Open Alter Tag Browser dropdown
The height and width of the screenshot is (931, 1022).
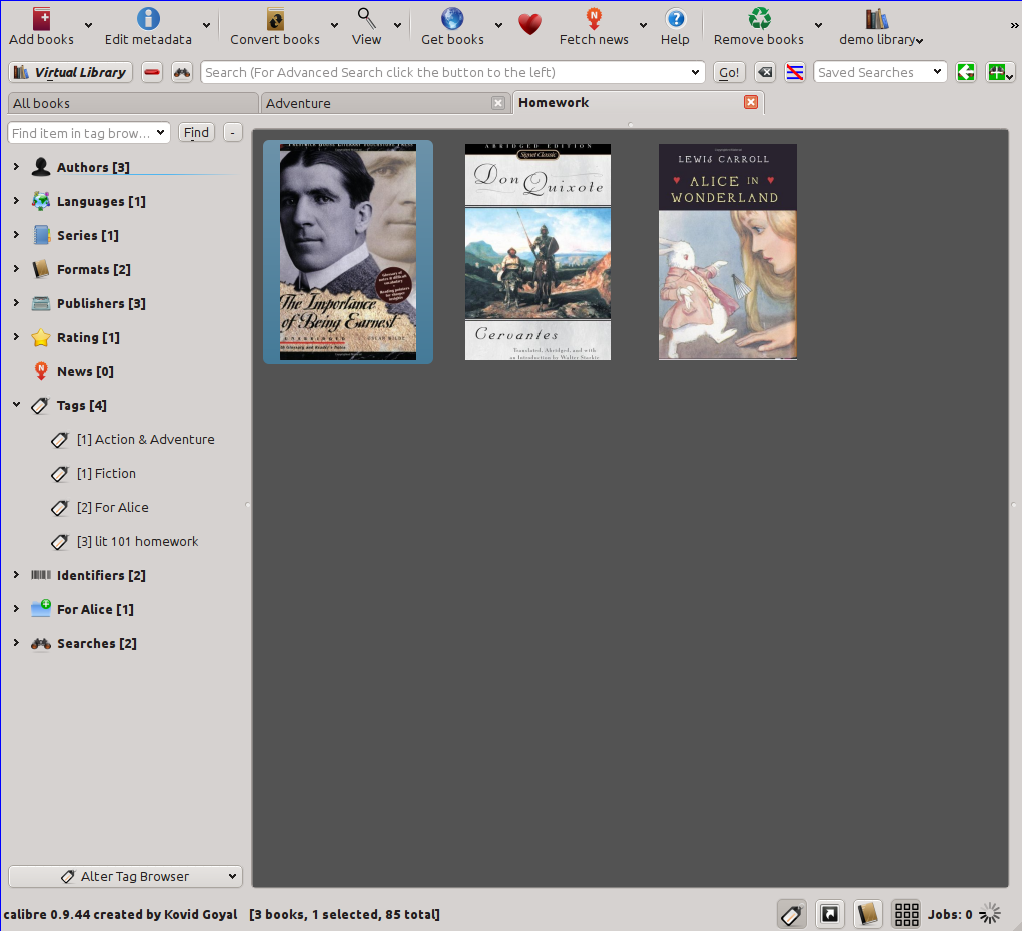(126, 876)
